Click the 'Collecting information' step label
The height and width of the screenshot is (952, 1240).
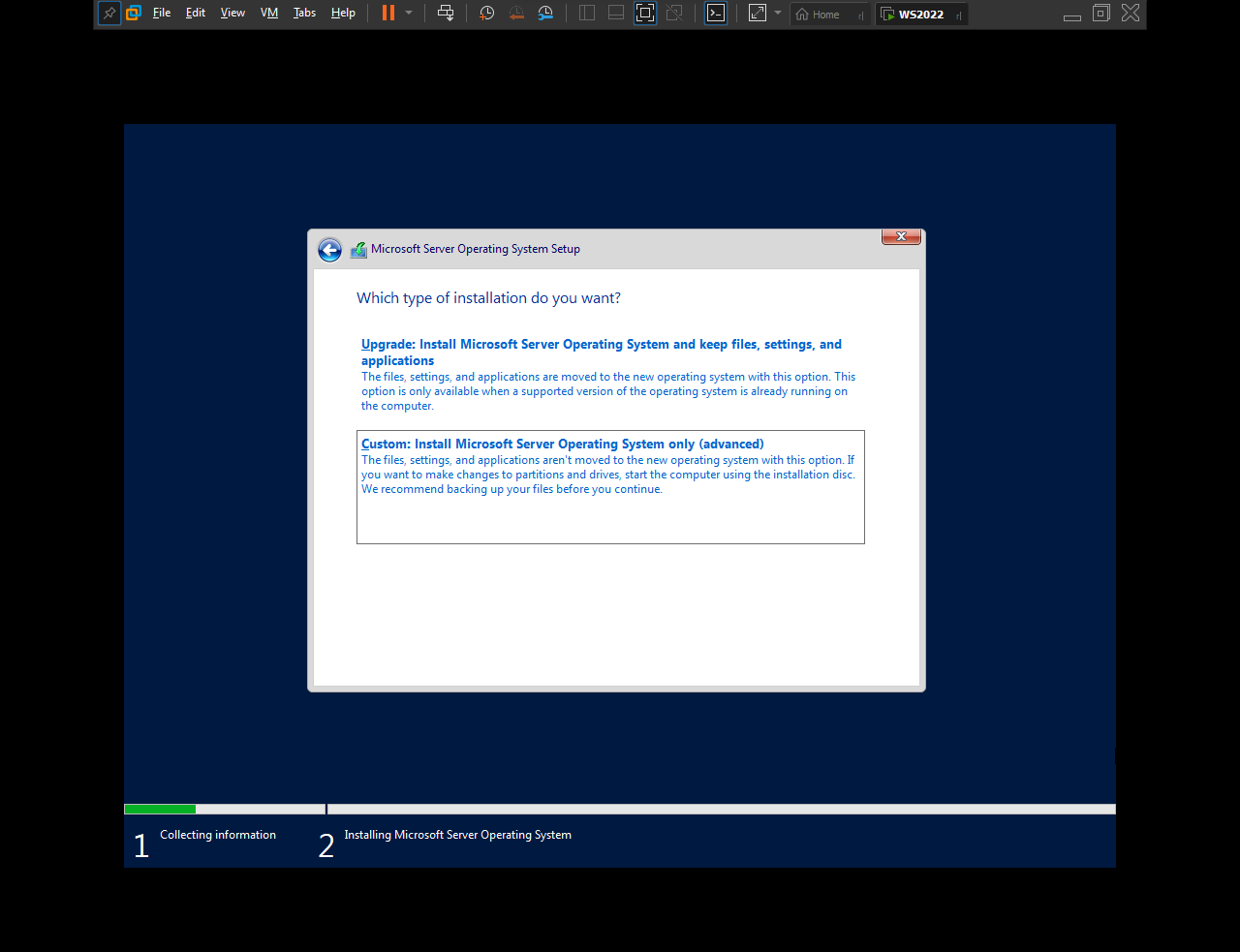click(x=218, y=835)
